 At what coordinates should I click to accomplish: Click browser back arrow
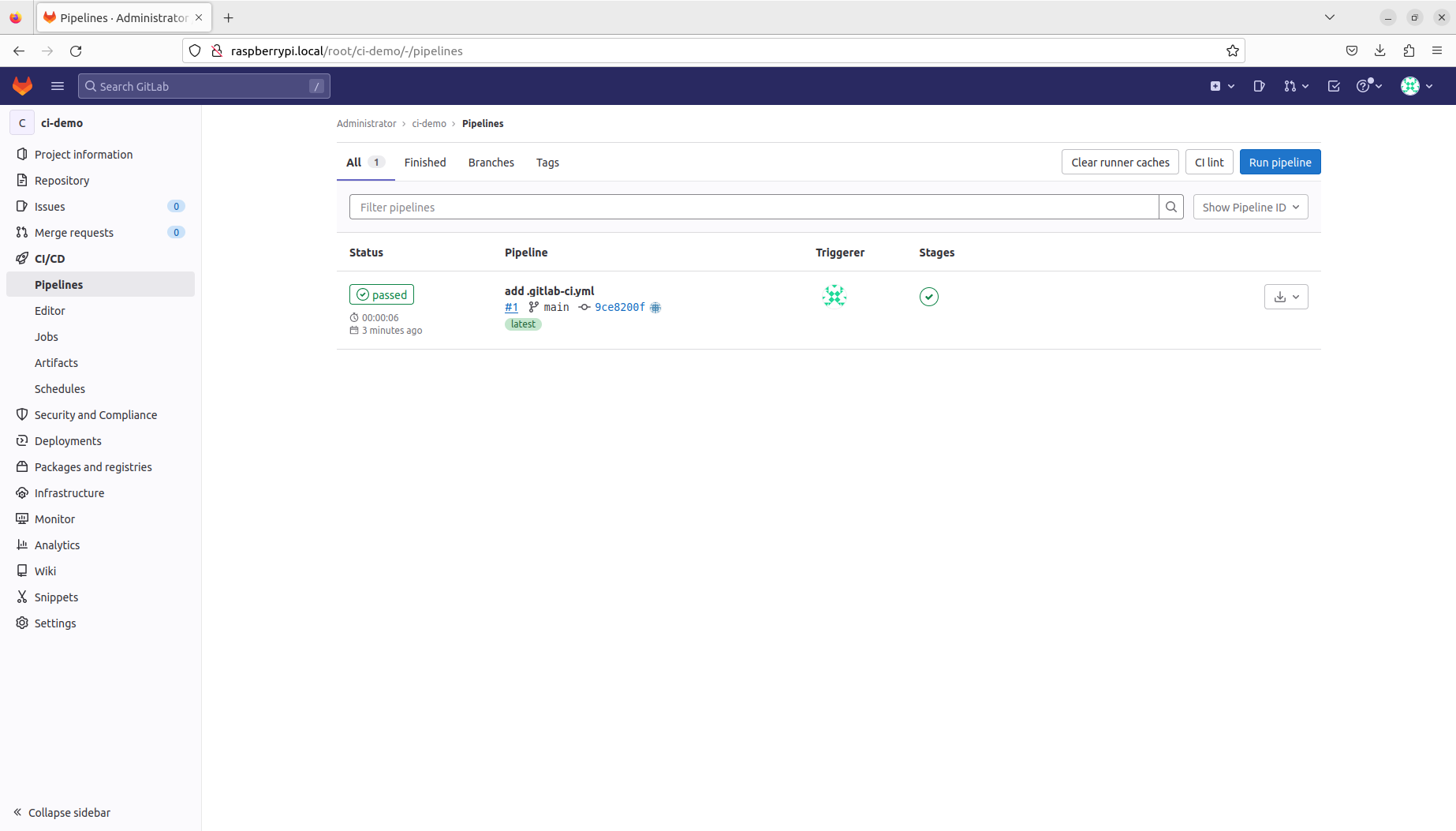[19, 51]
